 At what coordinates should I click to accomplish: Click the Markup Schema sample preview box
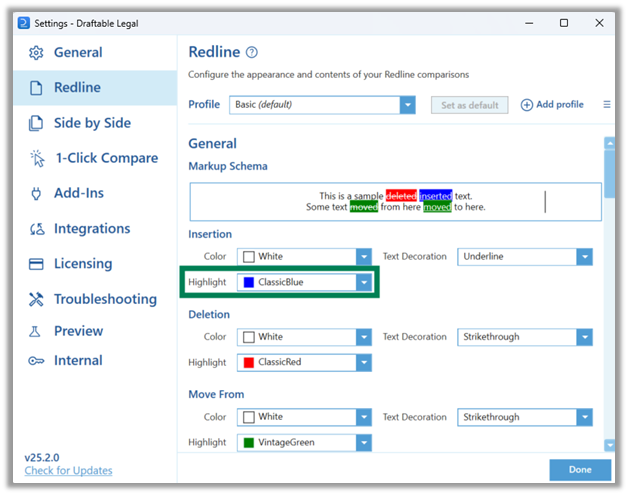point(395,202)
